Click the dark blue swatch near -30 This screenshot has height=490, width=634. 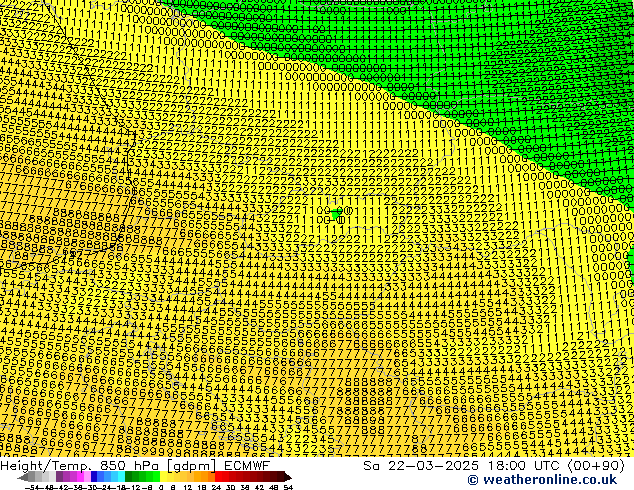click(x=94, y=477)
